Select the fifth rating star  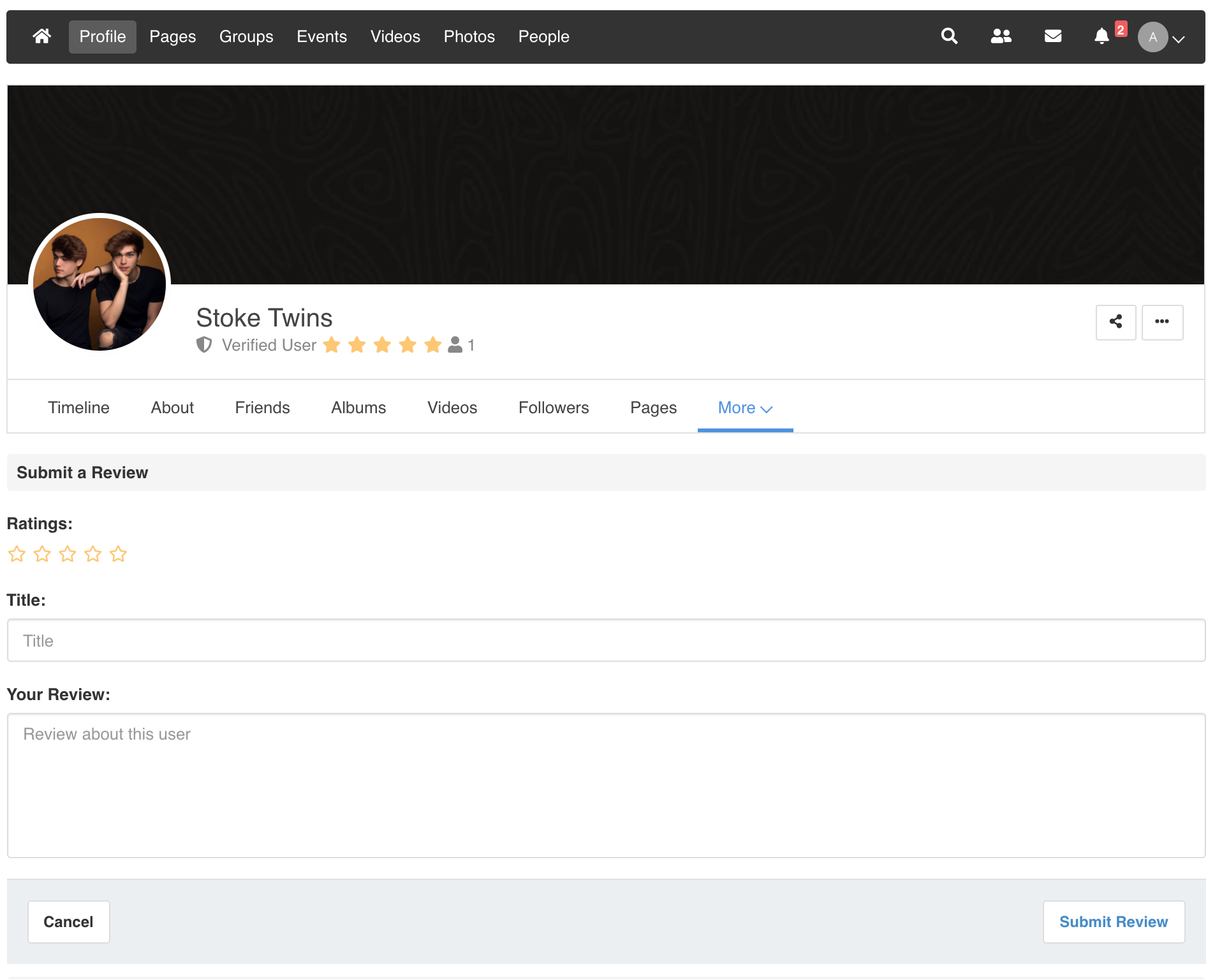coord(118,554)
